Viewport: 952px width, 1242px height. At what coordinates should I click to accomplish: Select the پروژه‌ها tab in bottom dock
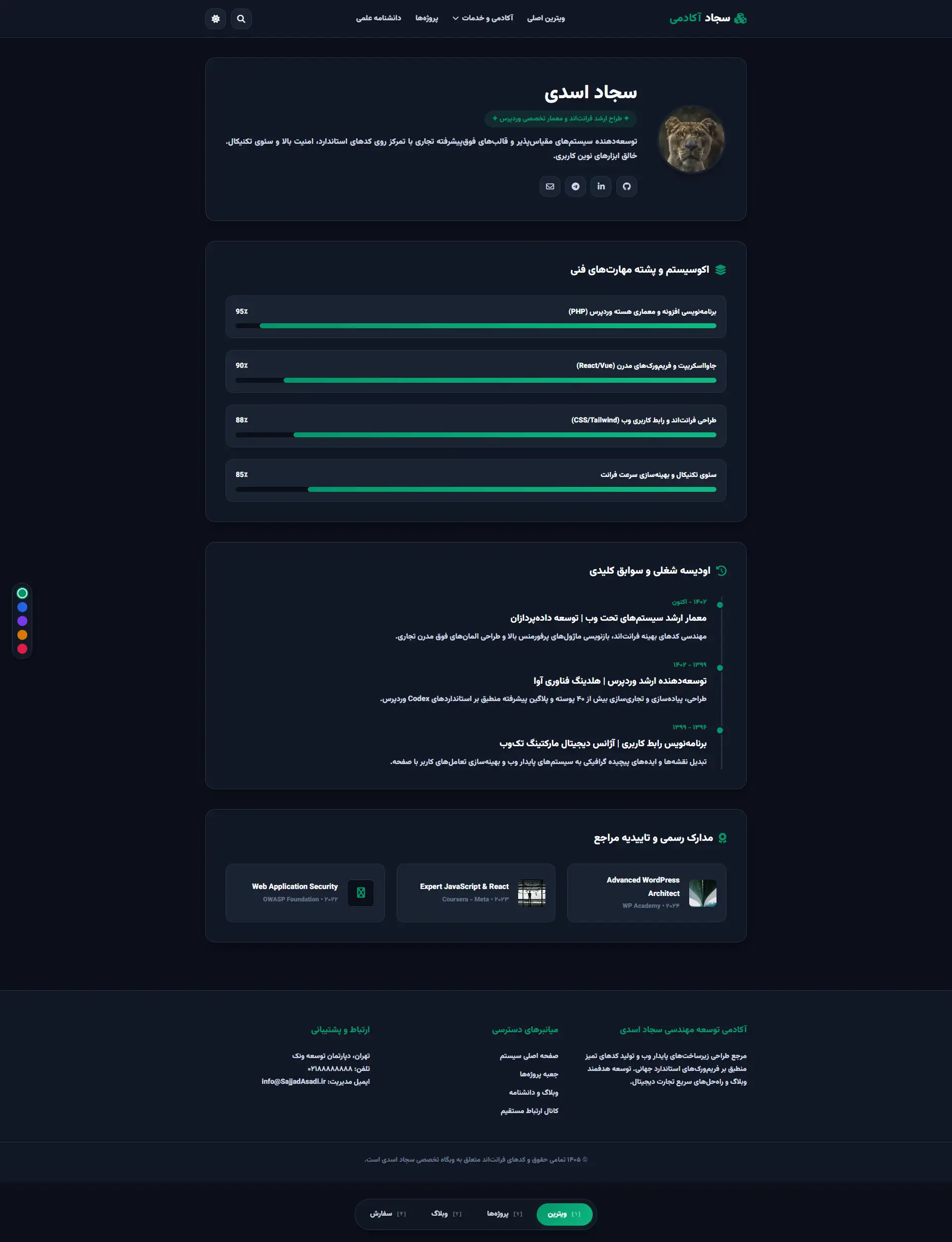504,1214
